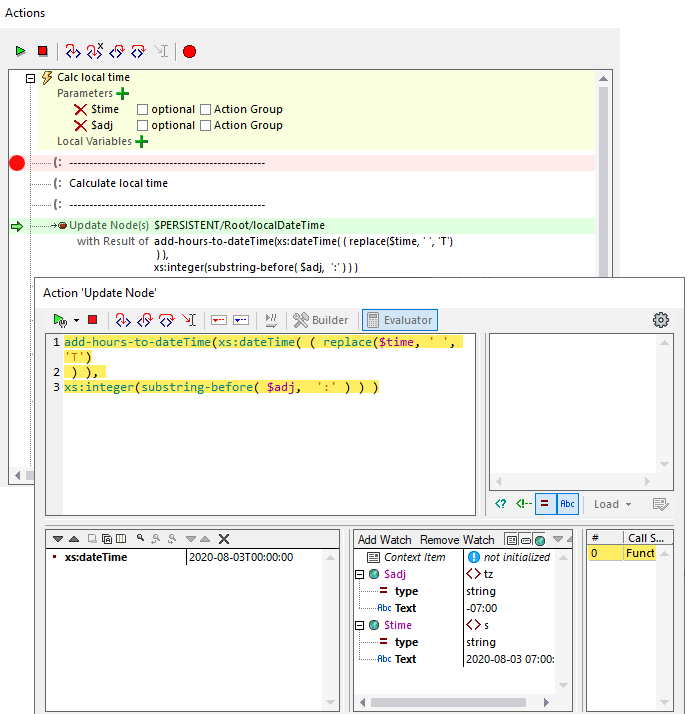The image size is (700, 714).
Task: Click the red record breakpoint circle icon
Action: click(189, 51)
